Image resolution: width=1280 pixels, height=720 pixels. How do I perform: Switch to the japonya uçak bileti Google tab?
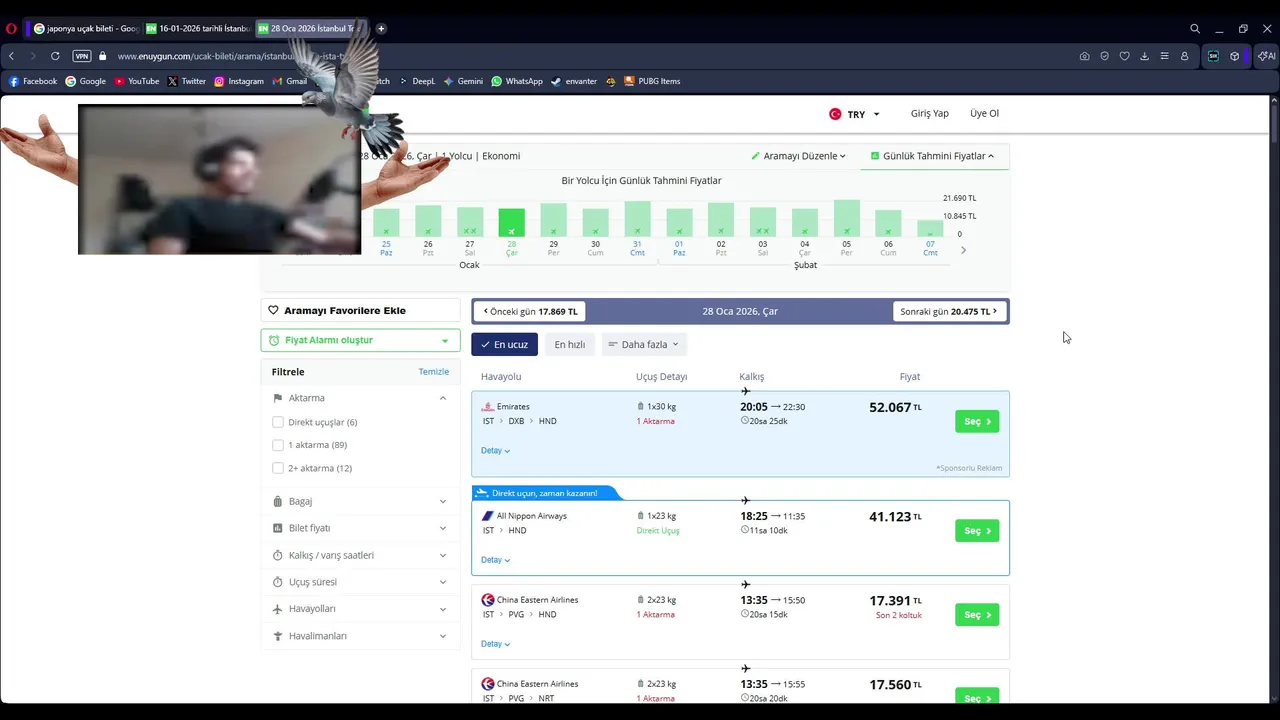pyautogui.click(x=86, y=29)
